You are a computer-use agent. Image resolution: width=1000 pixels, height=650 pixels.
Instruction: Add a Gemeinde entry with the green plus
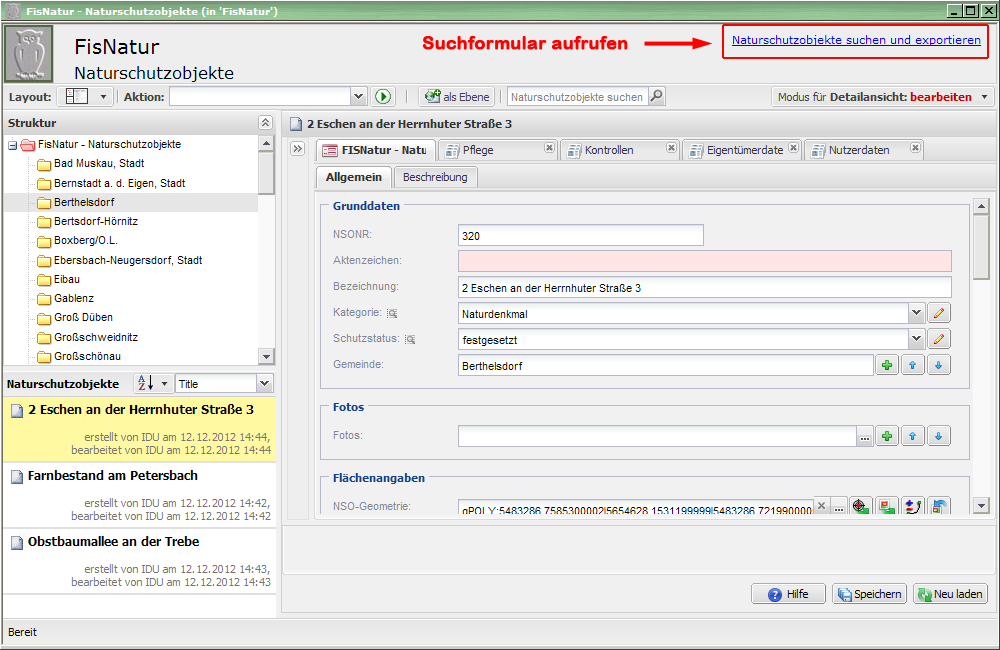tap(886, 366)
